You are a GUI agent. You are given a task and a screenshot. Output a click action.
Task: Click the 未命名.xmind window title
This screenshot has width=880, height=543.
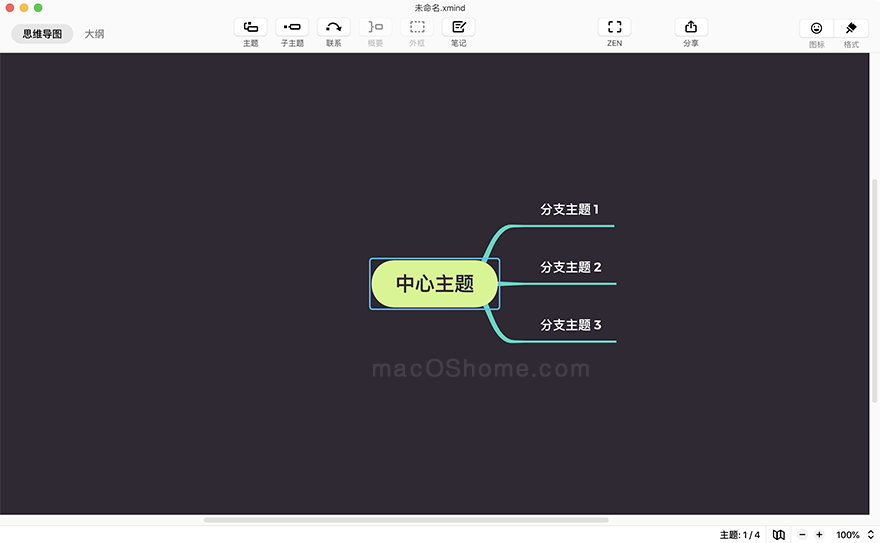[x=440, y=8]
